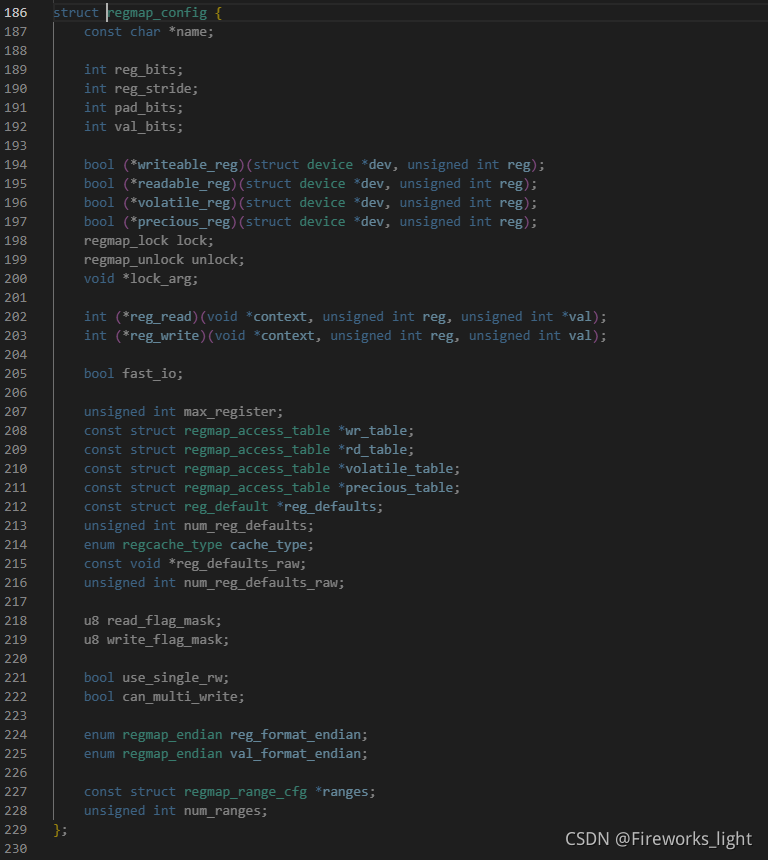This screenshot has height=860, width=768.
Task: Click the reg_bits field
Action: coord(145,70)
